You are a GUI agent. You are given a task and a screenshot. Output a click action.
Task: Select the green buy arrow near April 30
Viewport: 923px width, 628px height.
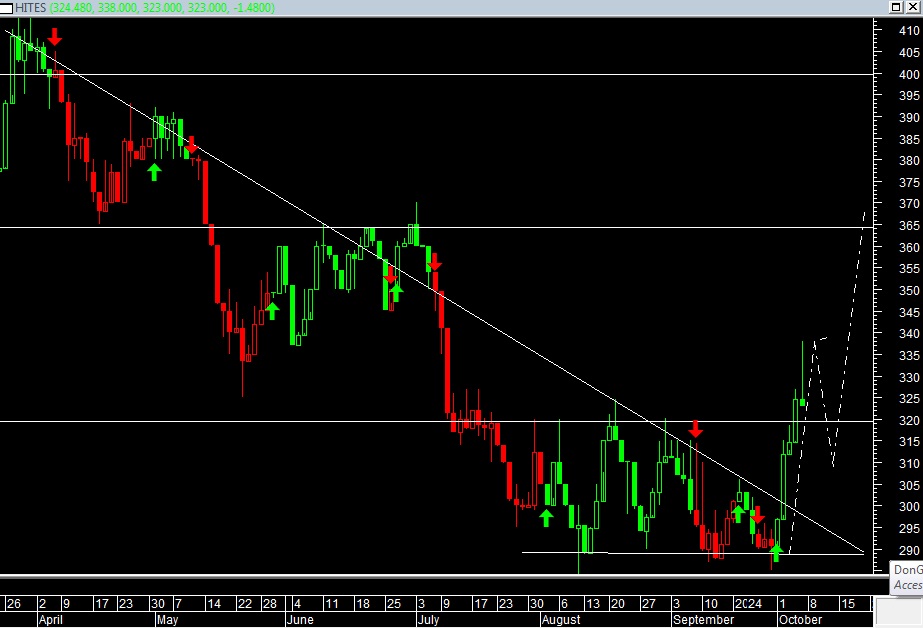point(154,172)
